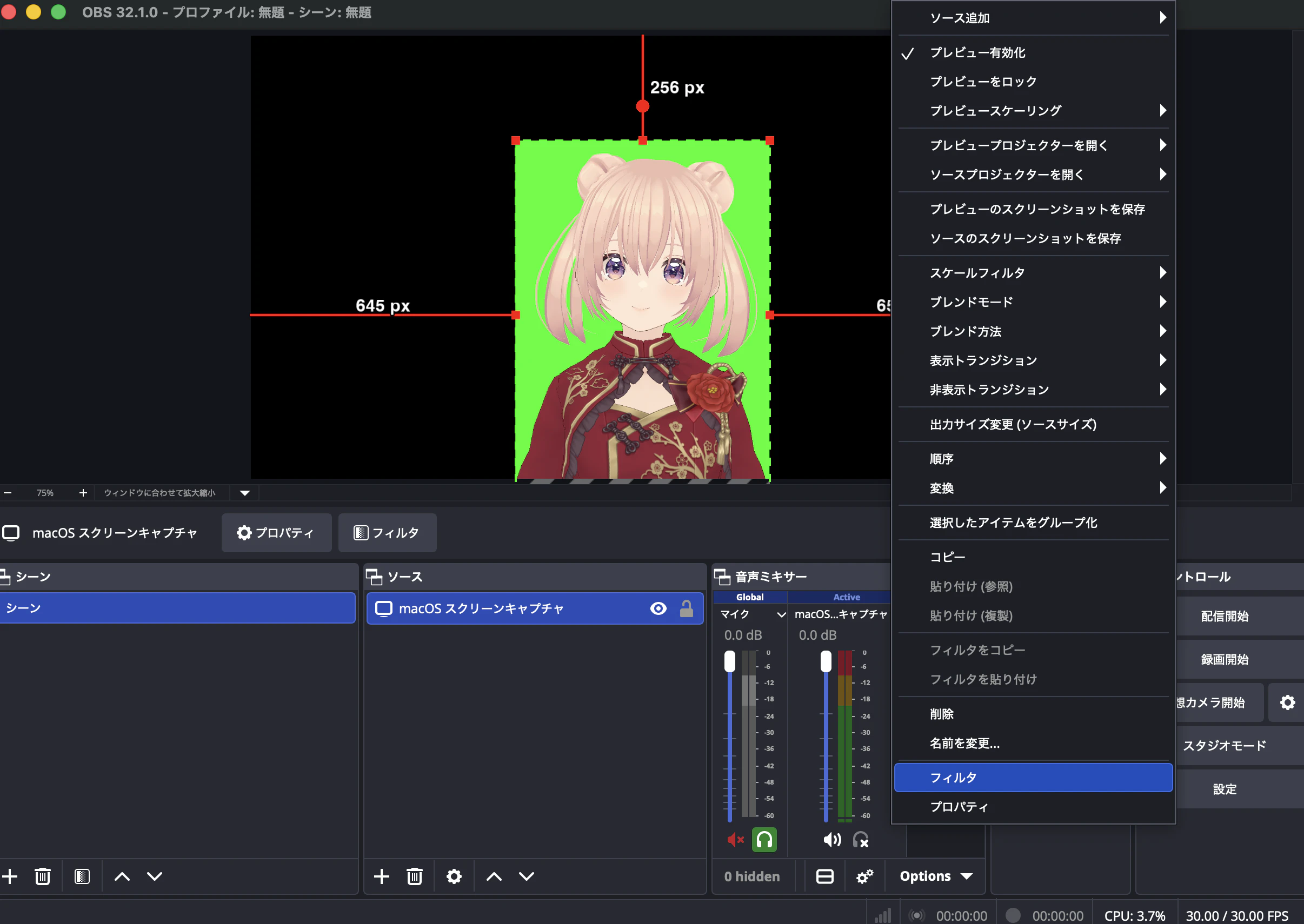Add a new scene with plus icon
This screenshot has height=924, width=1304.
click(10, 876)
